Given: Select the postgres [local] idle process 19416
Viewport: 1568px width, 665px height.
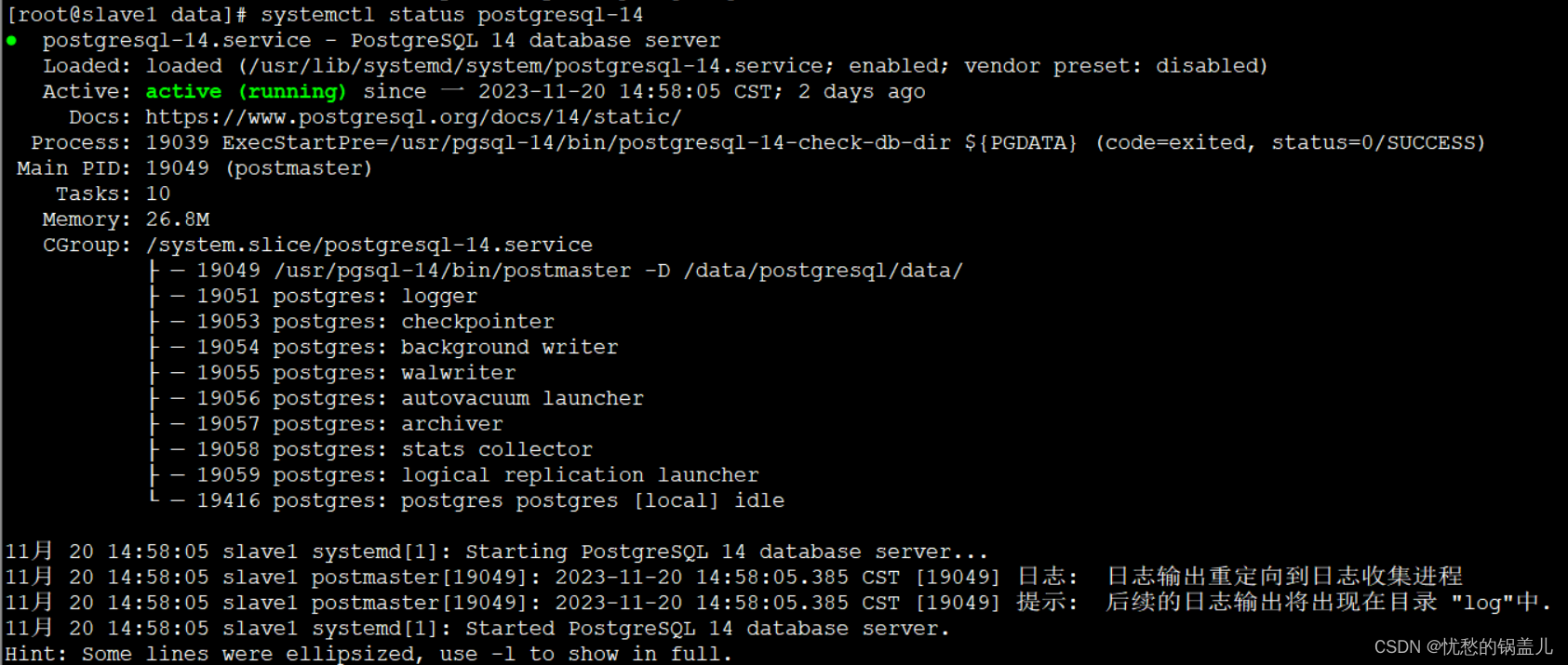Looking at the screenshot, I should pyautogui.click(x=490, y=501).
